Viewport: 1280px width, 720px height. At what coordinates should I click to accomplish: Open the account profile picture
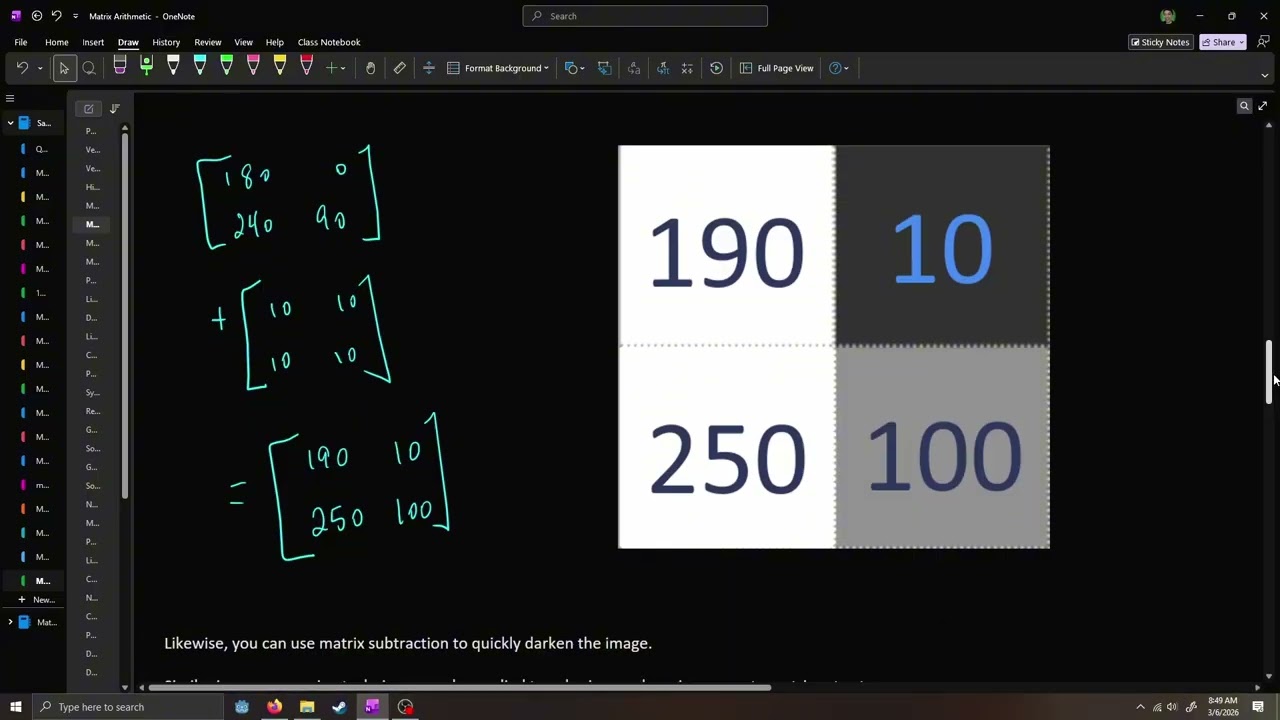(1167, 16)
